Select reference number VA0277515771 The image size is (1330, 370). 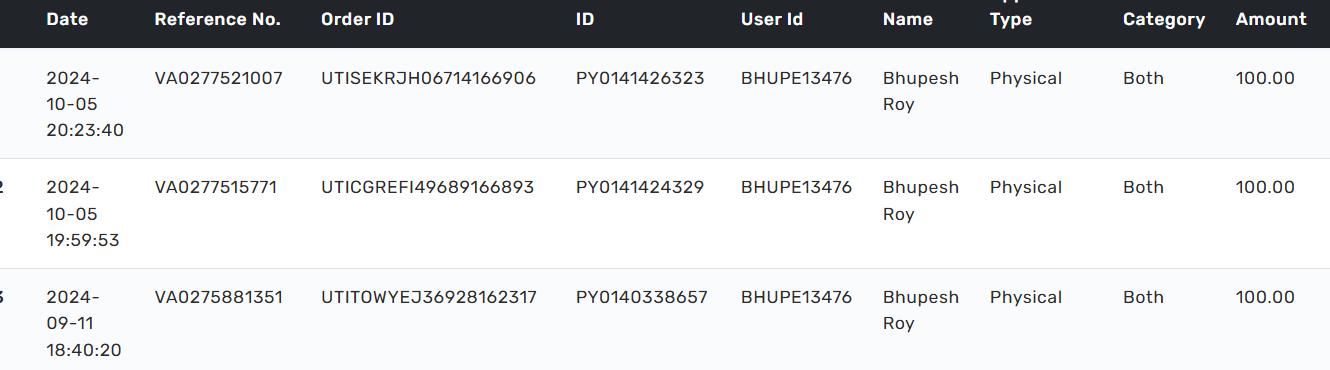[215, 187]
